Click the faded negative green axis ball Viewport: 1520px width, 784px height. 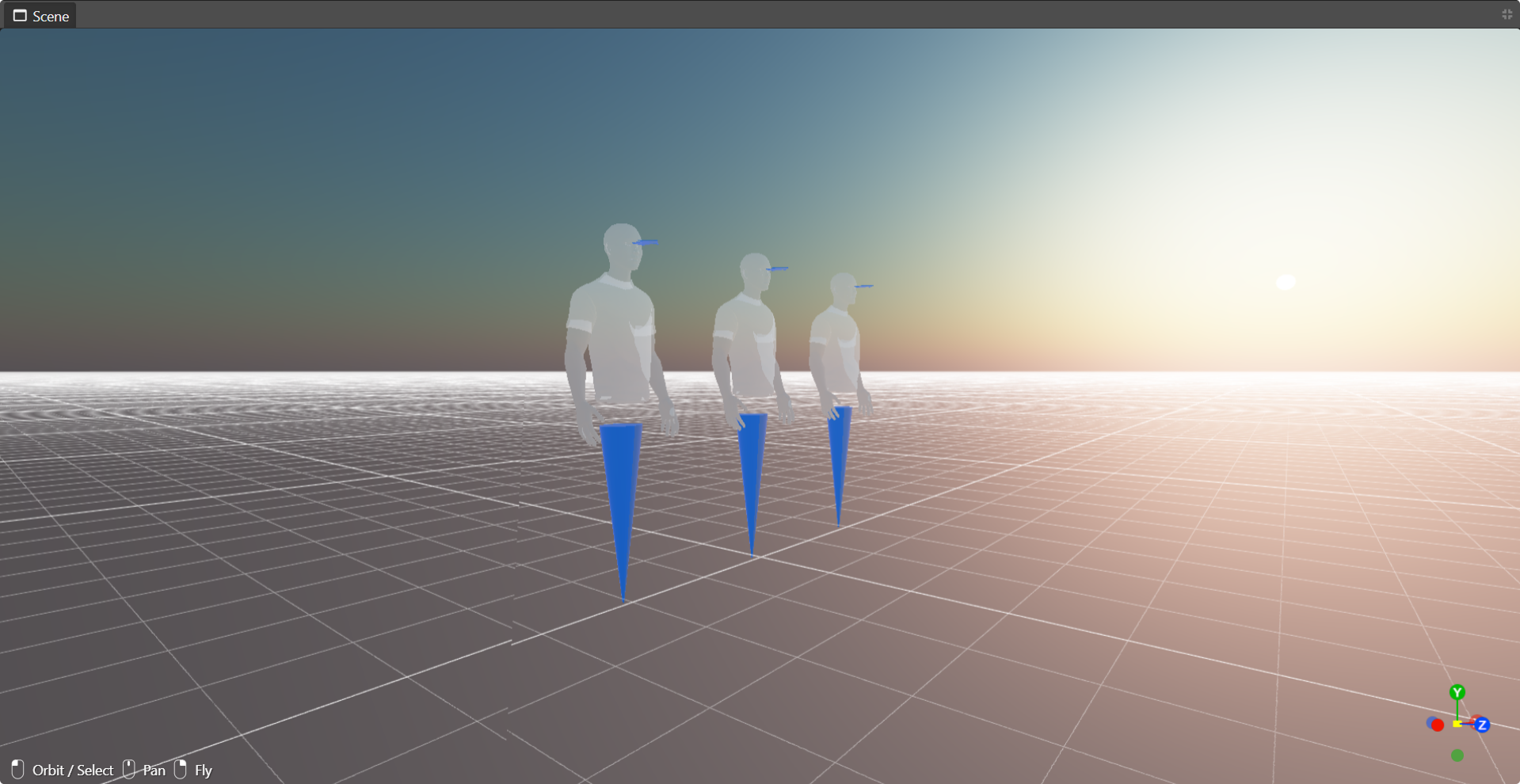click(x=1457, y=755)
